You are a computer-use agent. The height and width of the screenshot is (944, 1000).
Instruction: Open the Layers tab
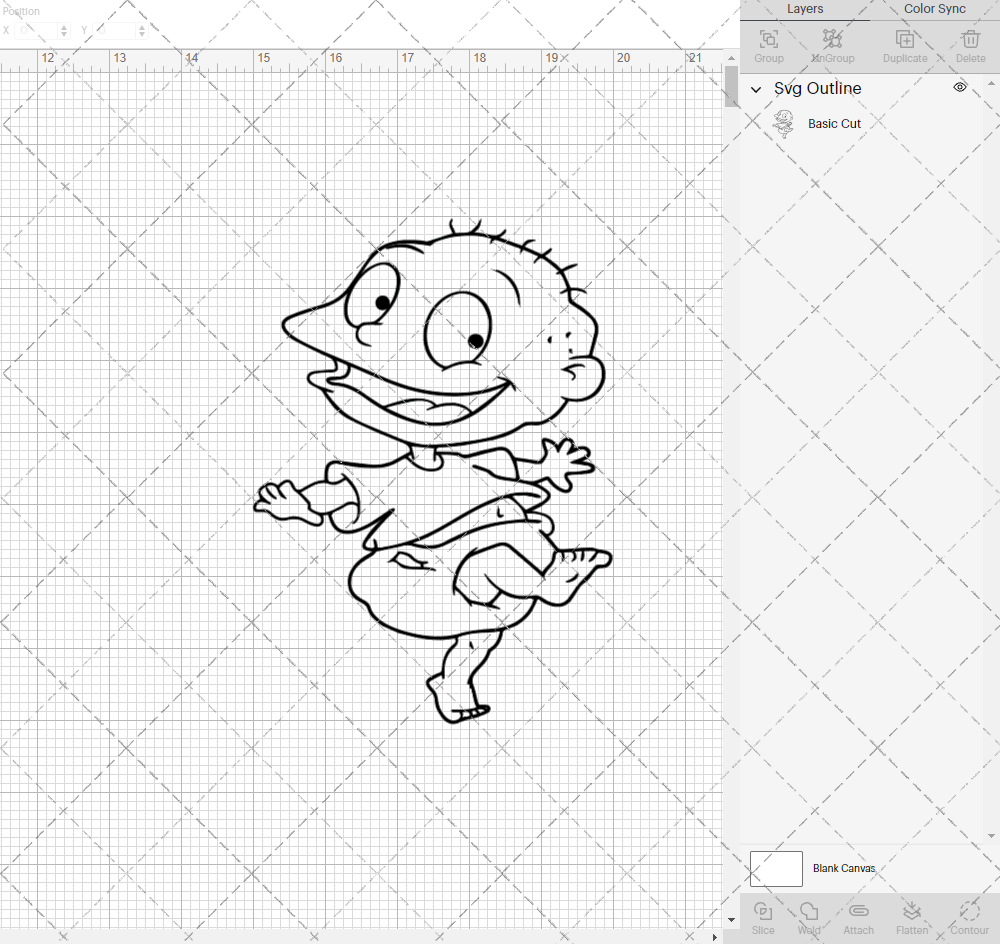pos(805,9)
